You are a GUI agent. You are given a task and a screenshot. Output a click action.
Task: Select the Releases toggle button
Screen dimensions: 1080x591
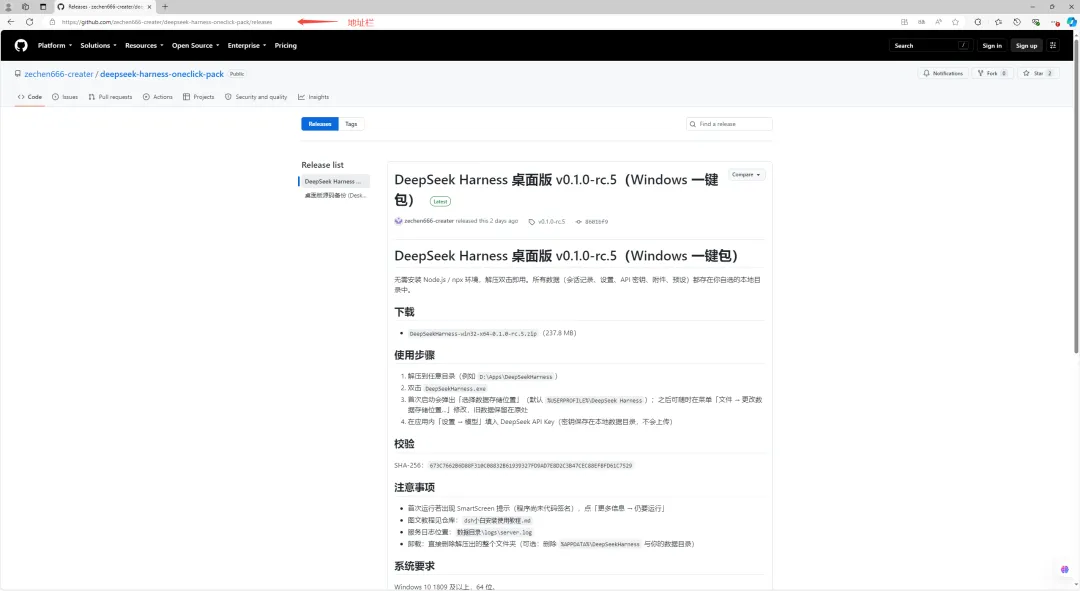coord(320,124)
